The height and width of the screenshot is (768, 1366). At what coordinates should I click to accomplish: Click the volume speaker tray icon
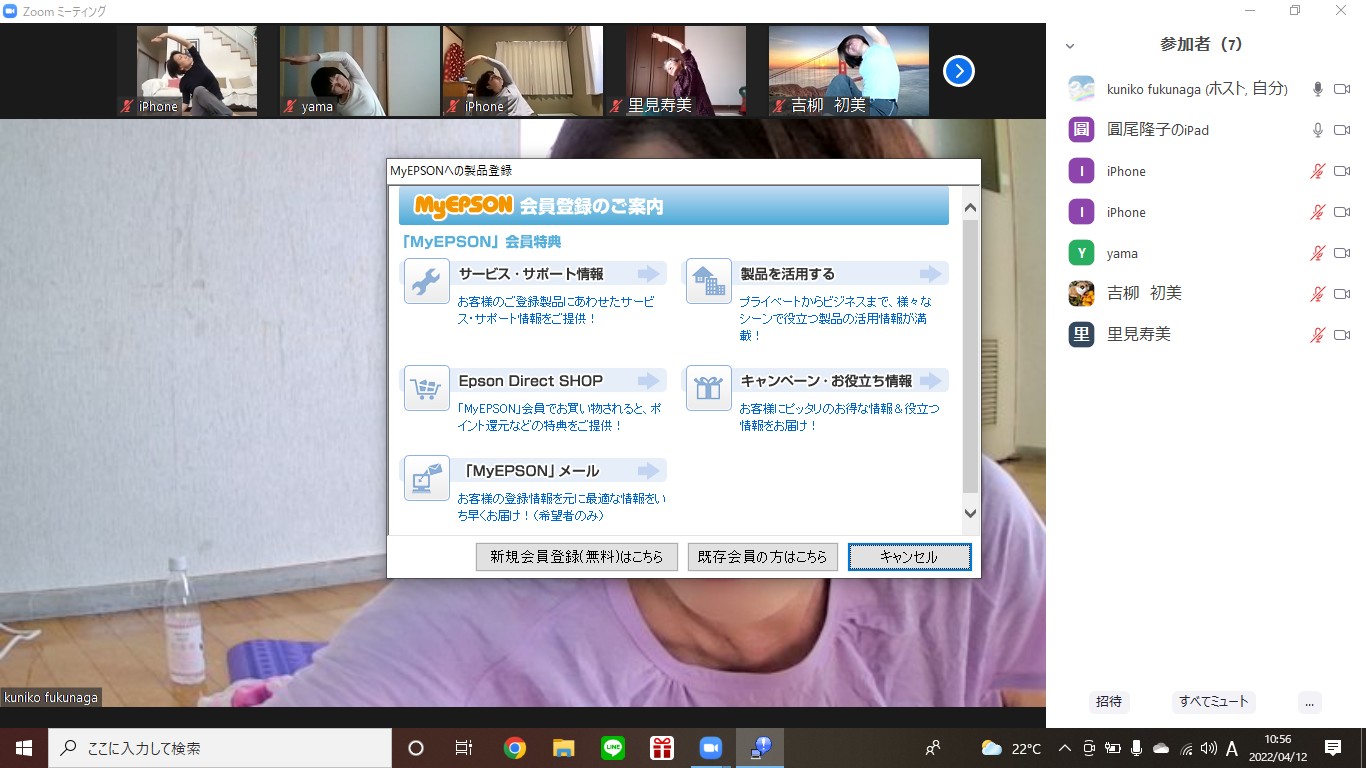tap(1208, 748)
